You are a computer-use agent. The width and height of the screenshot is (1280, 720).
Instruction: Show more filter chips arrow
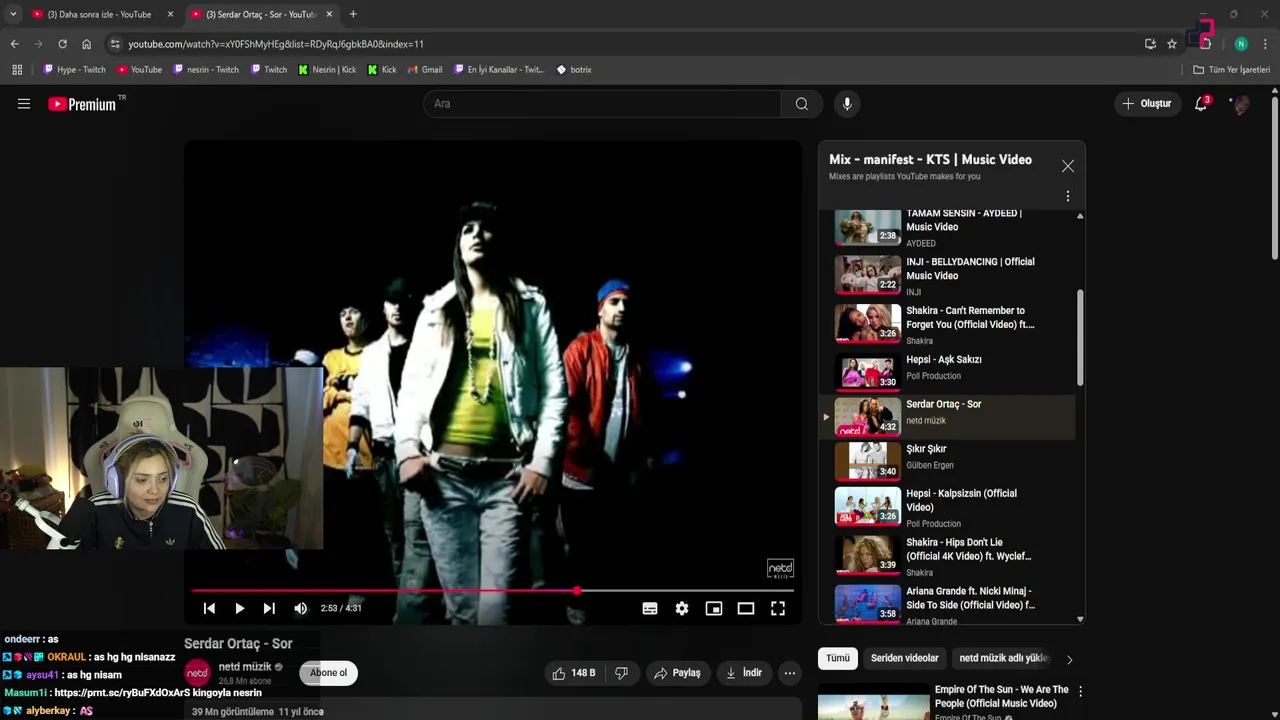point(1069,659)
